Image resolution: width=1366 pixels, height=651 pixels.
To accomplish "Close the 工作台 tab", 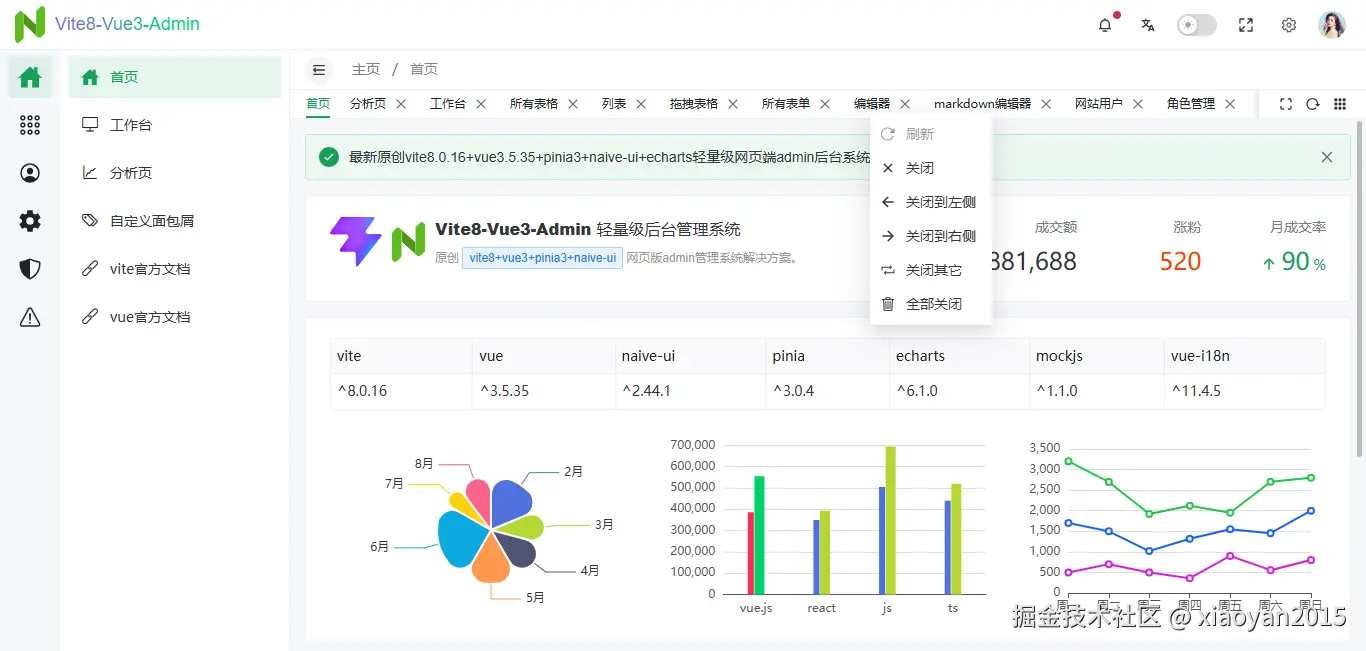I will [481, 103].
